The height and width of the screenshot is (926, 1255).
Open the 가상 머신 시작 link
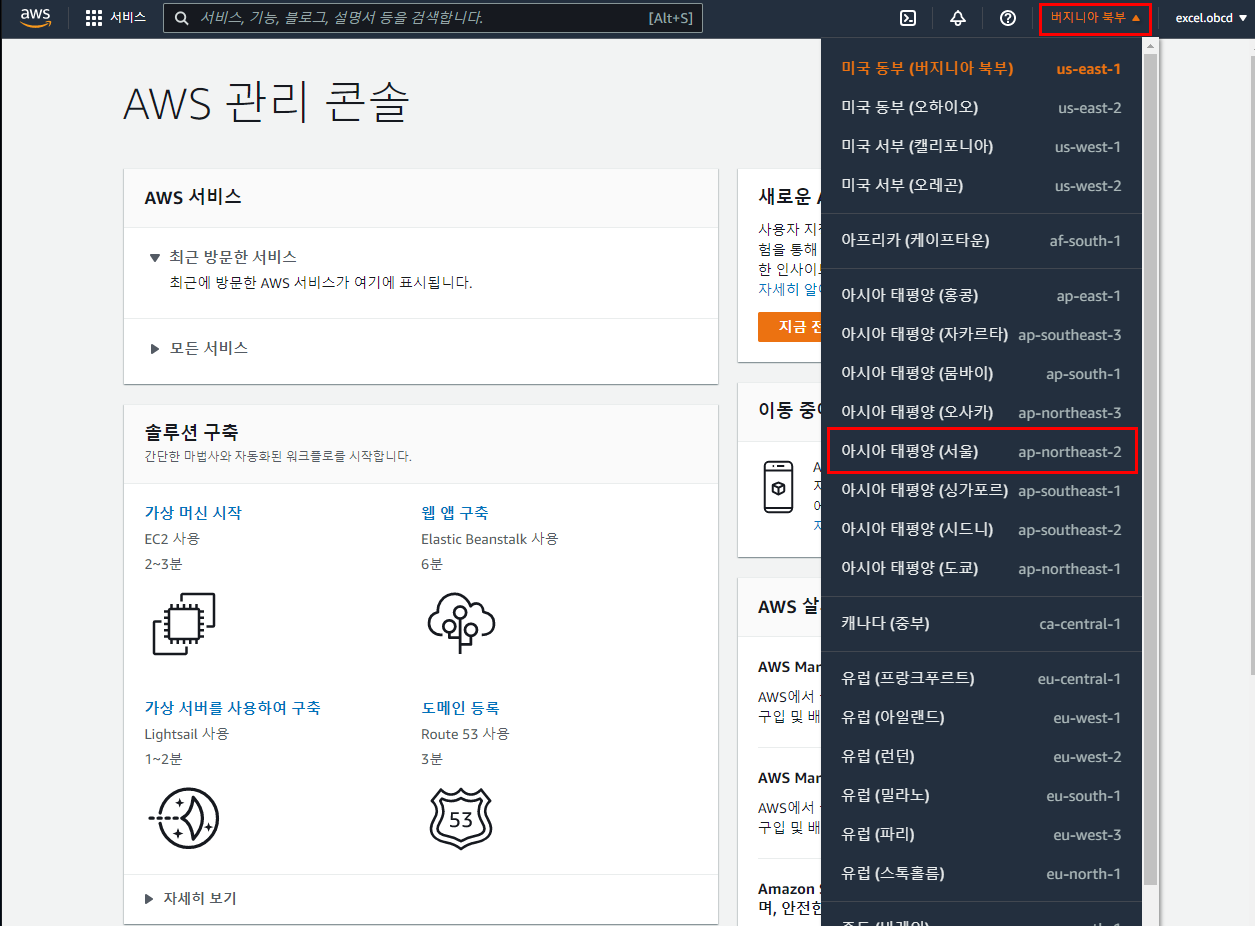[193, 512]
